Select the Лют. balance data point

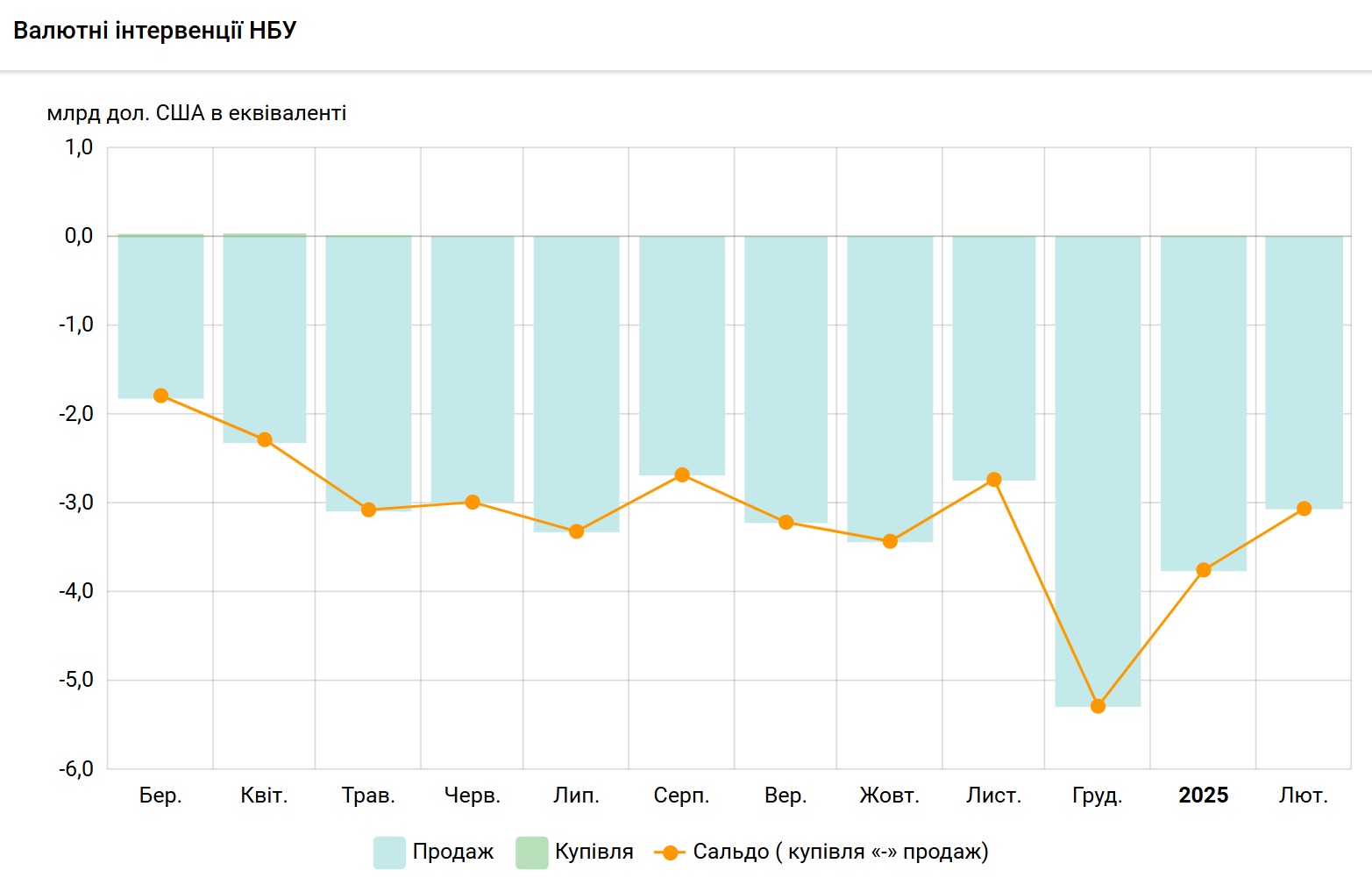pos(1304,509)
